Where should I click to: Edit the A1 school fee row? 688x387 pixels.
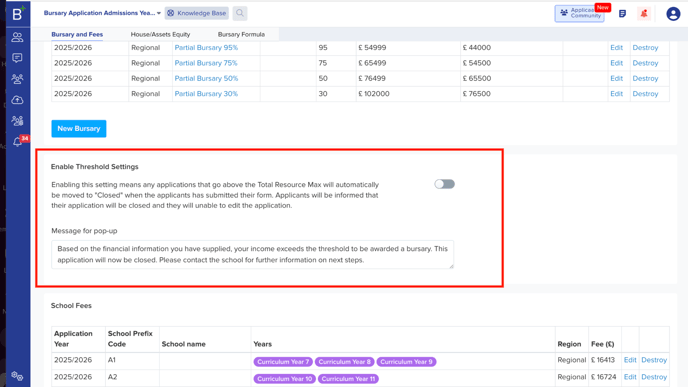click(630, 360)
